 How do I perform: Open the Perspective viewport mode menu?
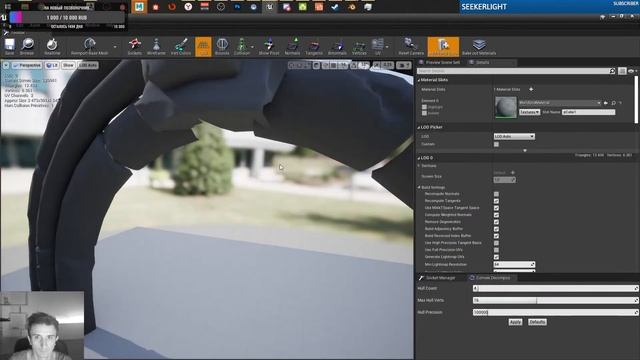(27, 65)
